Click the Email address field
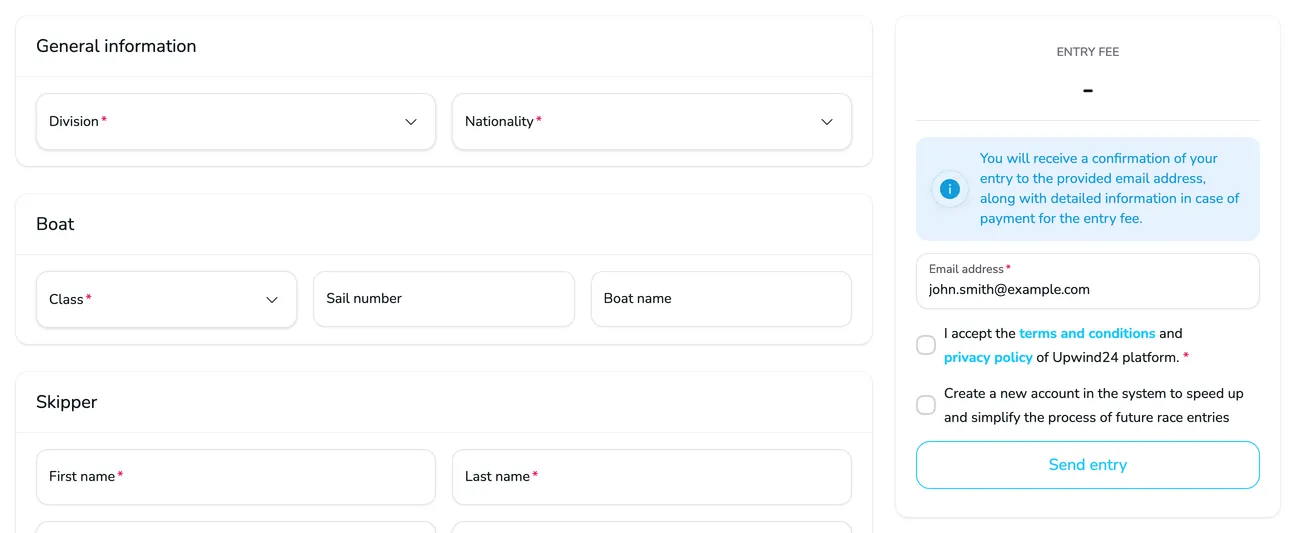Viewport: 1296px width, 533px height. coord(1088,281)
